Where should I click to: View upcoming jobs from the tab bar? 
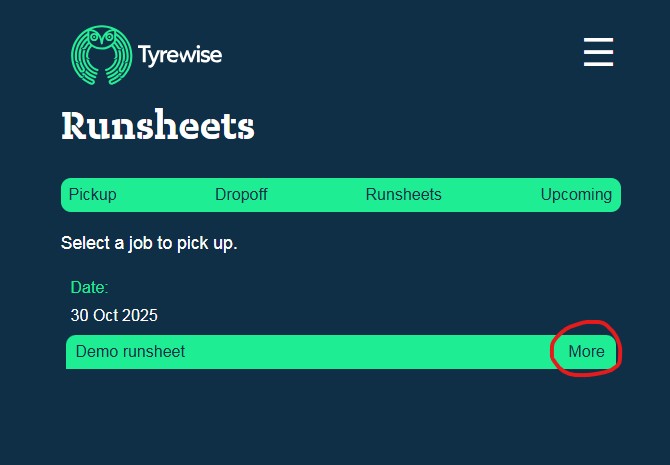point(576,195)
